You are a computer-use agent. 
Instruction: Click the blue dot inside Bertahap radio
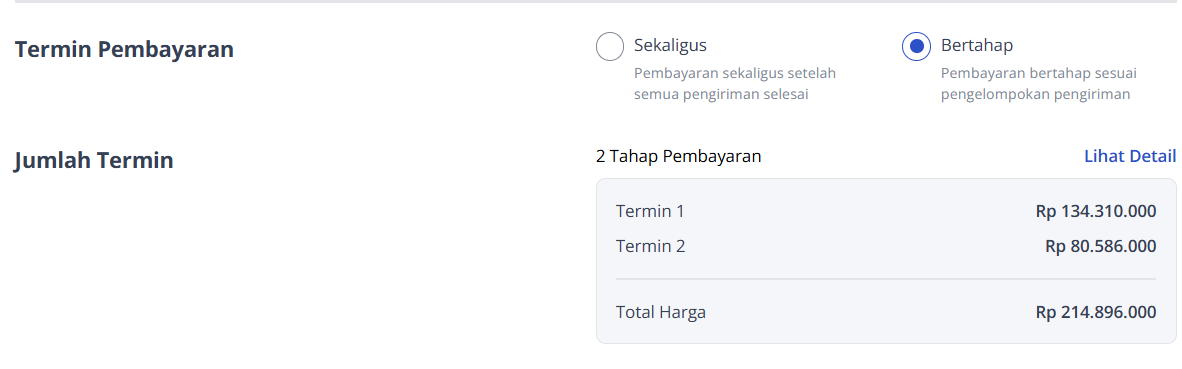point(917,47)
